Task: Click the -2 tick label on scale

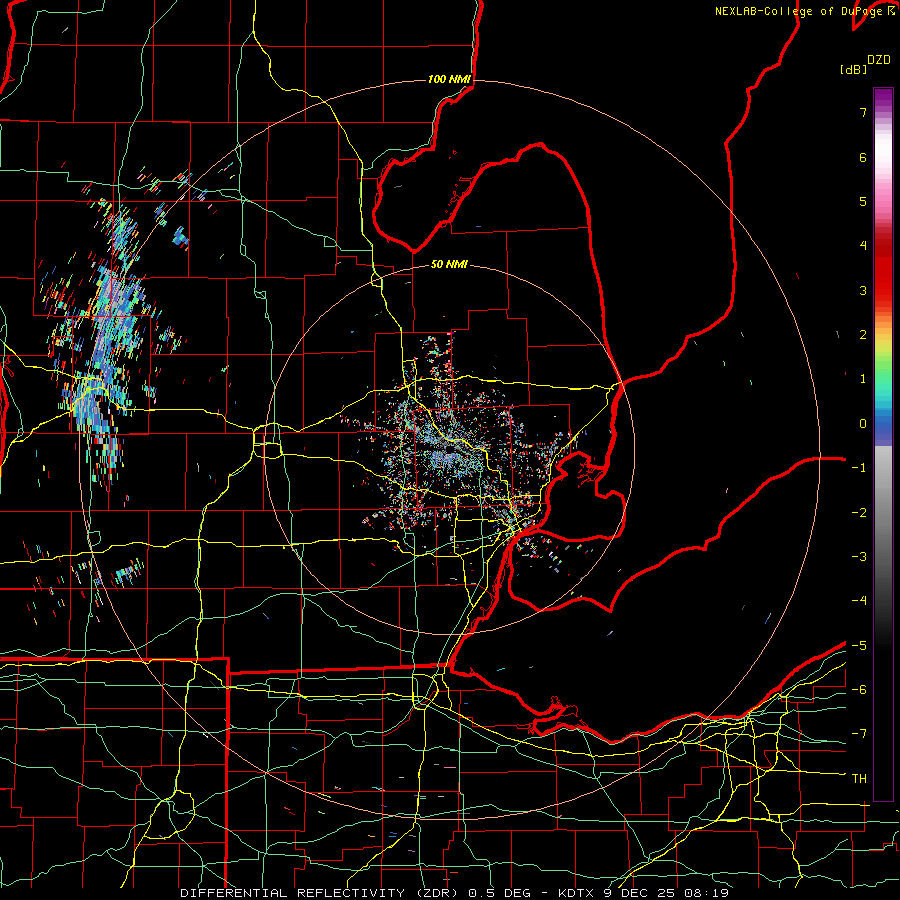Action: (859, 513)
